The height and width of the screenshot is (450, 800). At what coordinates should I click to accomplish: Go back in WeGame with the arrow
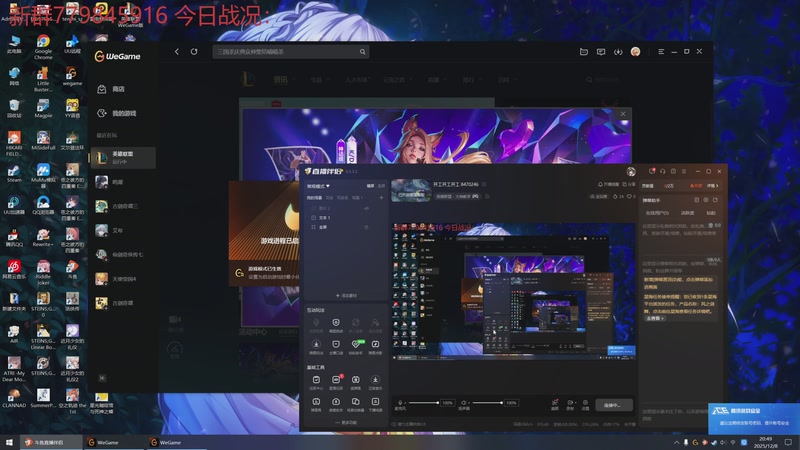click(177, 52)
